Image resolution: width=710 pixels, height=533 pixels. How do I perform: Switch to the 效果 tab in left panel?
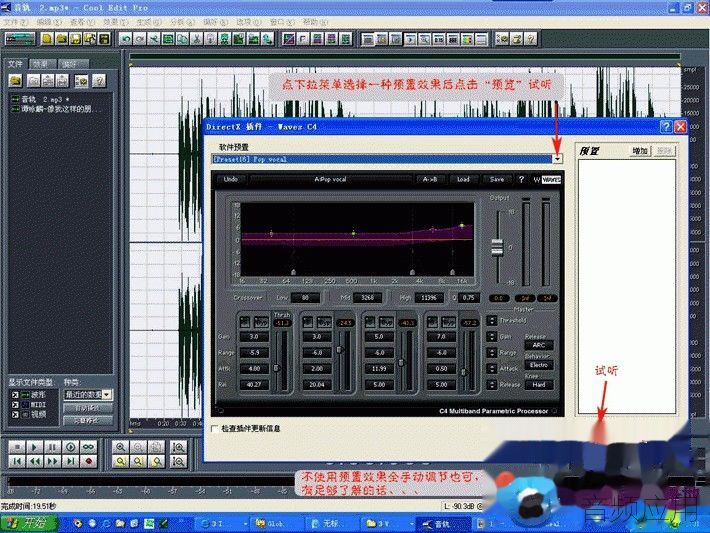[x=42, y=64]
